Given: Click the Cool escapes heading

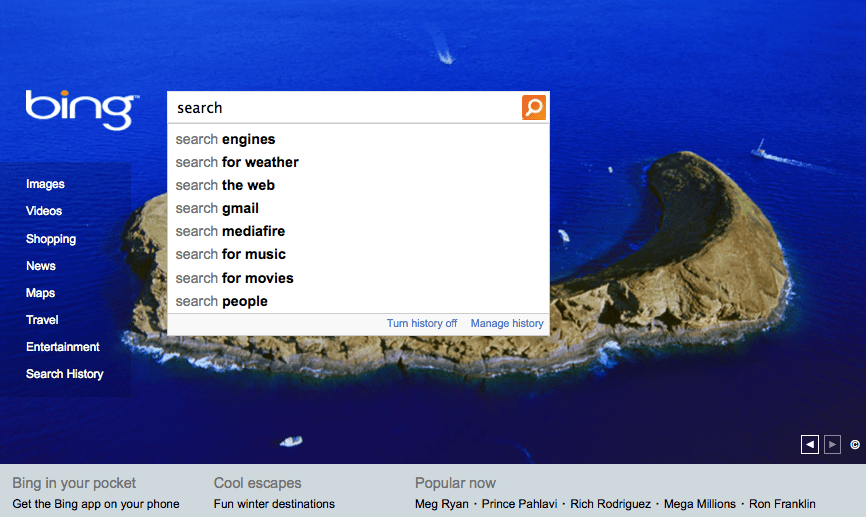Looking at the screenshot, I should (257, 483).
